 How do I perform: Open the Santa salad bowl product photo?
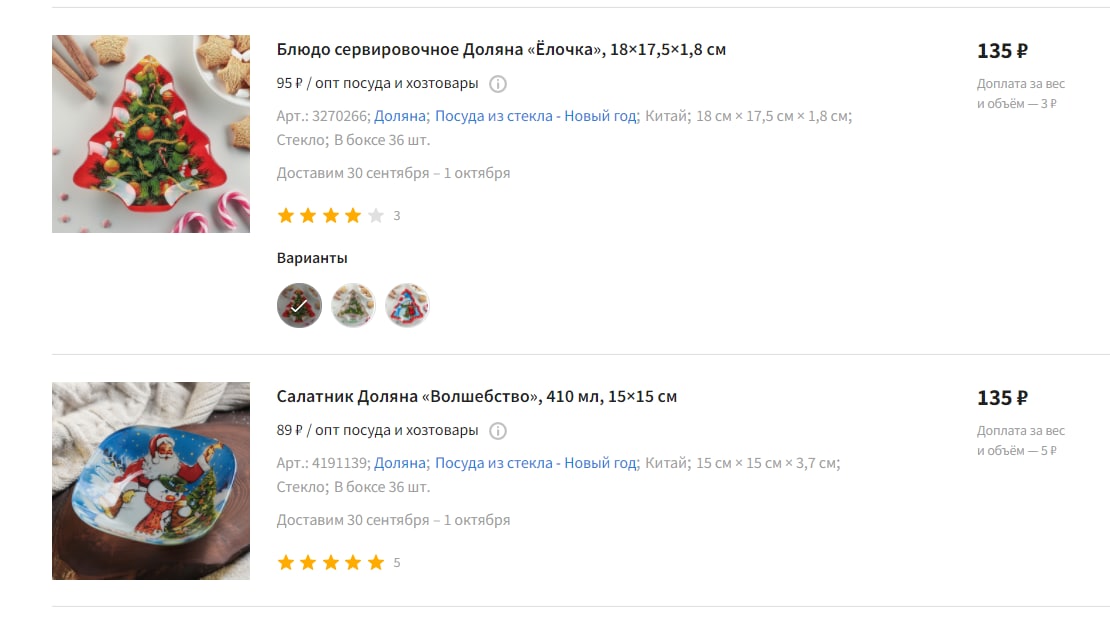(151, 481)
